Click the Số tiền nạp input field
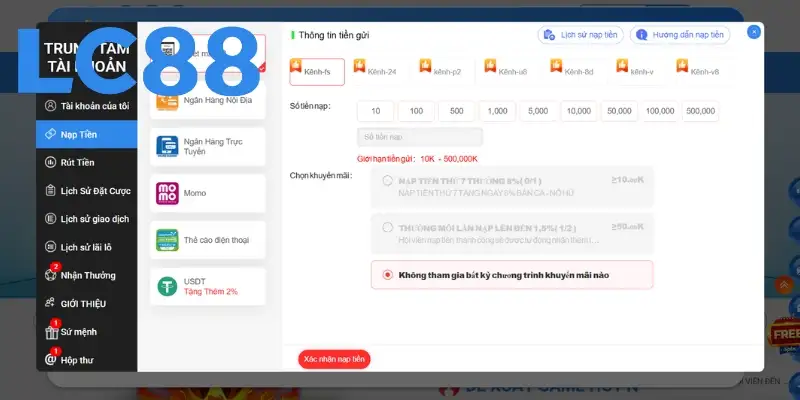This screenshot has height=400, width=800. [419, 137]
